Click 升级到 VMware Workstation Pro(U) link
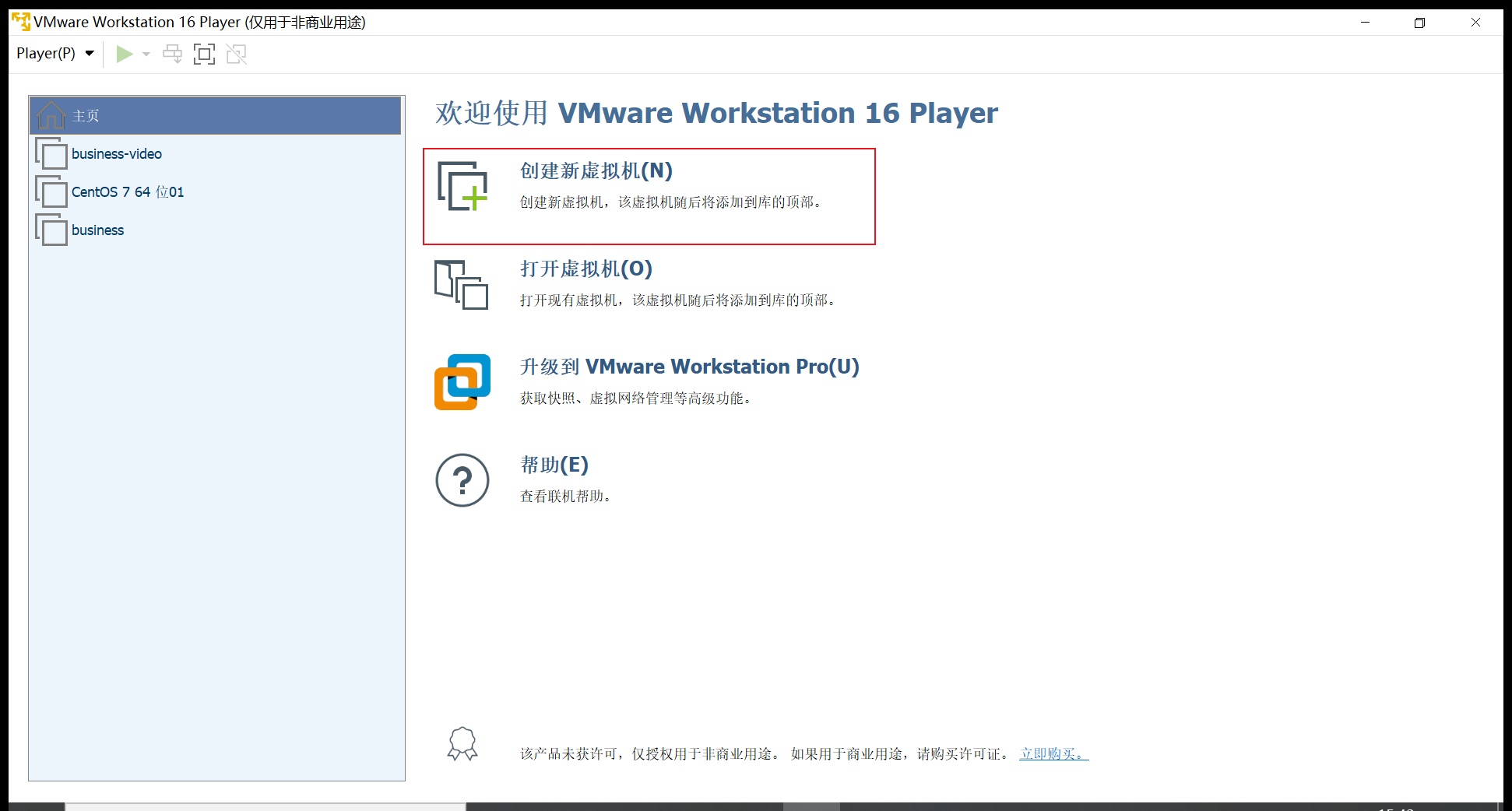 click(x=690, y=367)
